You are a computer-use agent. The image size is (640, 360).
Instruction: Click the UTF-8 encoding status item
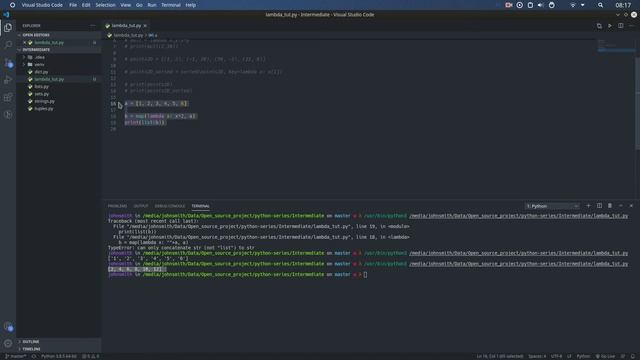[556, 356]
